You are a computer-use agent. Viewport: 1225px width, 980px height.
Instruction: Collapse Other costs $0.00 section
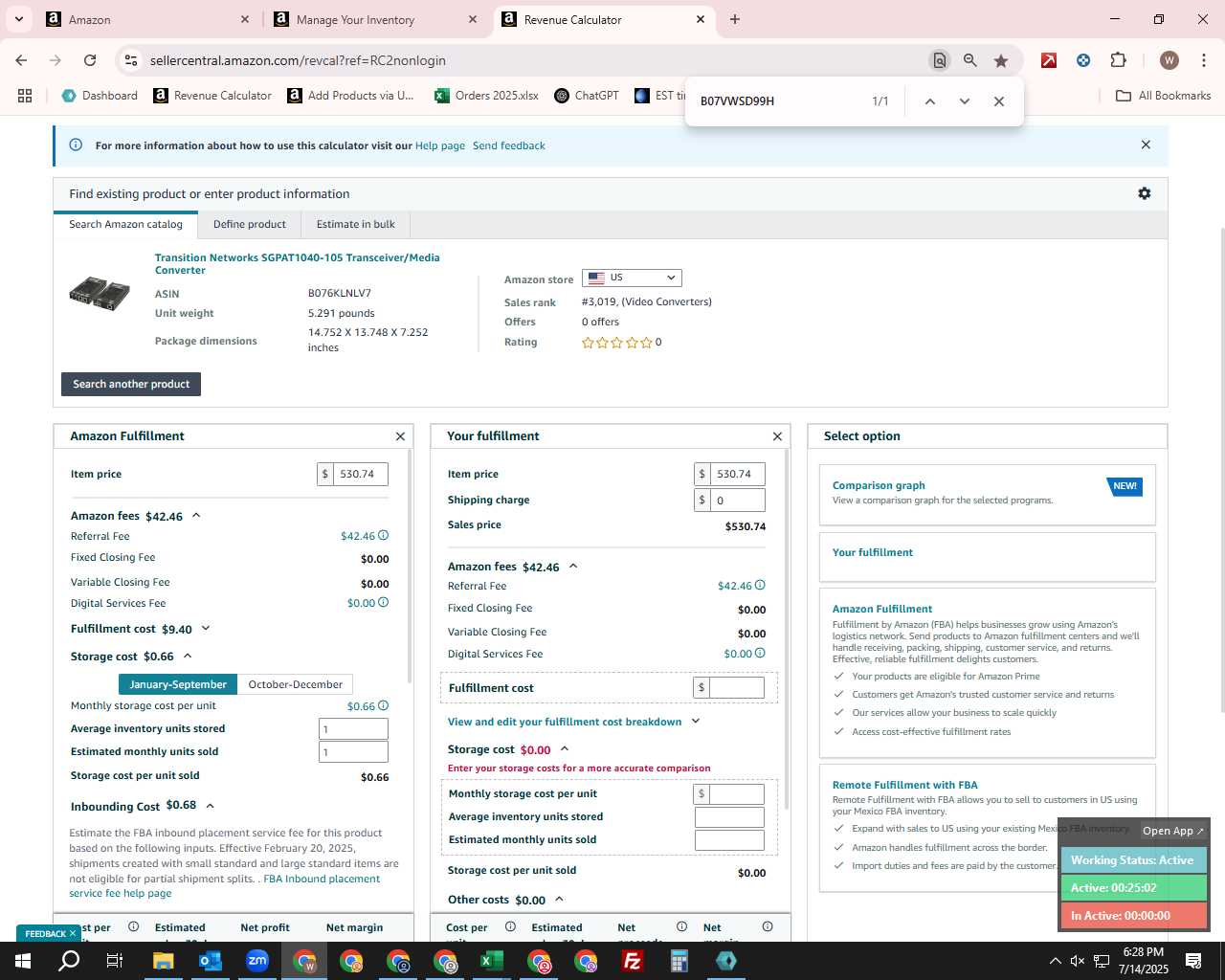click(559, 900)
